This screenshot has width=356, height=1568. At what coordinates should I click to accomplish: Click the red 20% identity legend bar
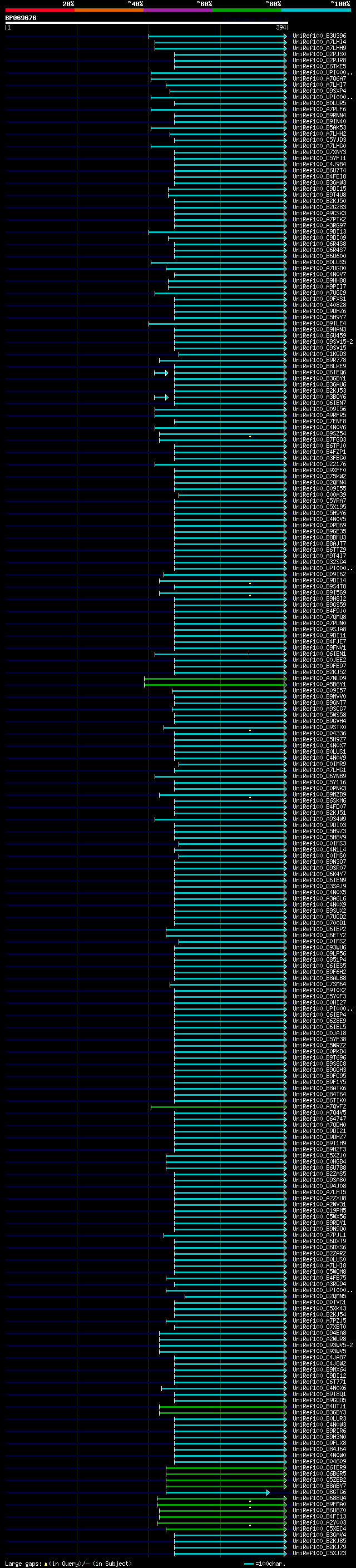click(x=39, y=10)
